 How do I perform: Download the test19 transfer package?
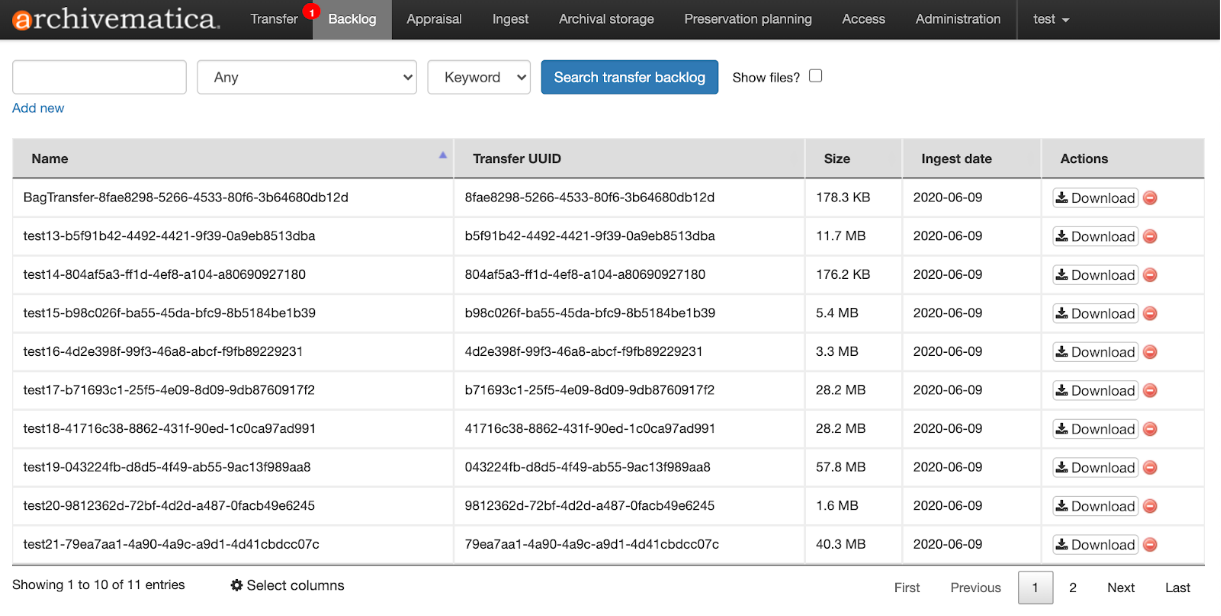point(1095,467)
